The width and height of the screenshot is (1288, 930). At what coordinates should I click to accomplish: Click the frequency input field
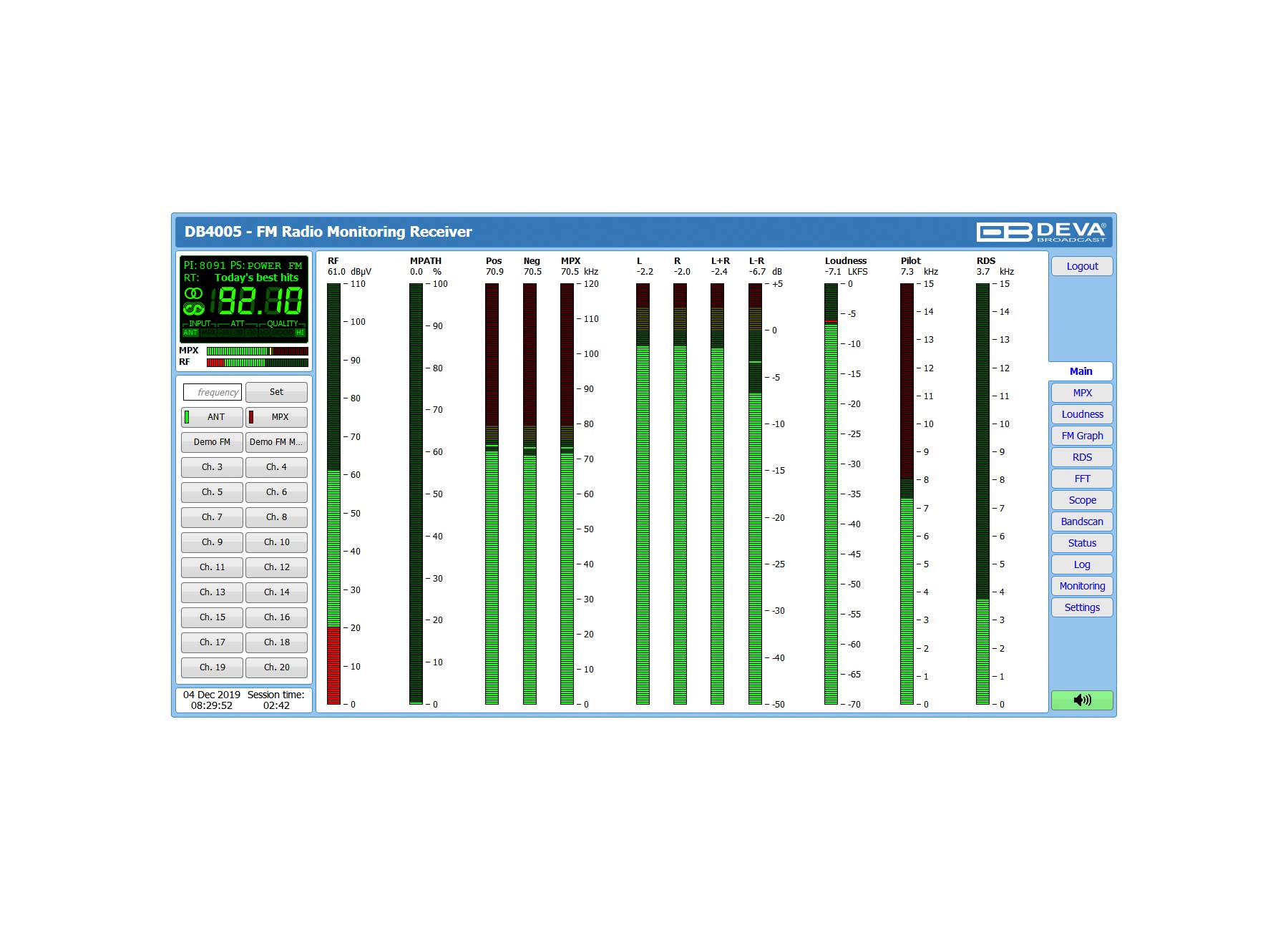point(213,392)
